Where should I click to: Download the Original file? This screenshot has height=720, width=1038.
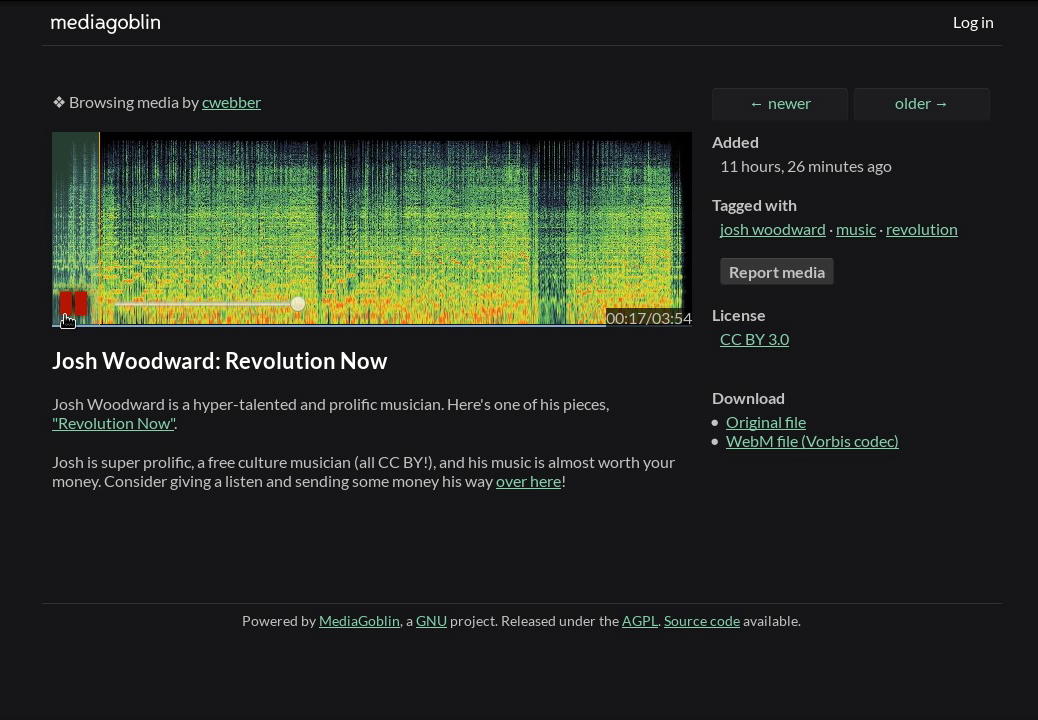[x=766, y=422]
